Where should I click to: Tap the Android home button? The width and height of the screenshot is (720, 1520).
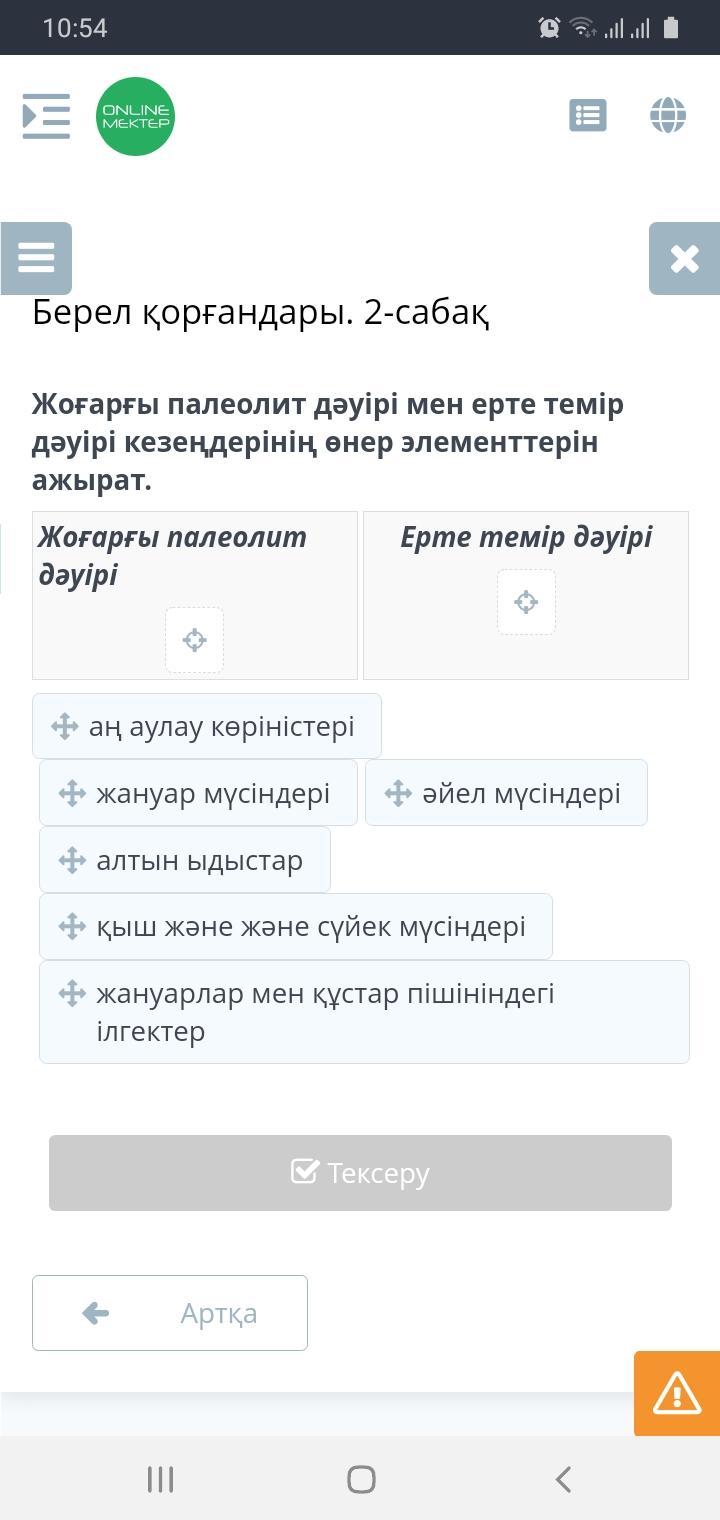(361, 1479)
